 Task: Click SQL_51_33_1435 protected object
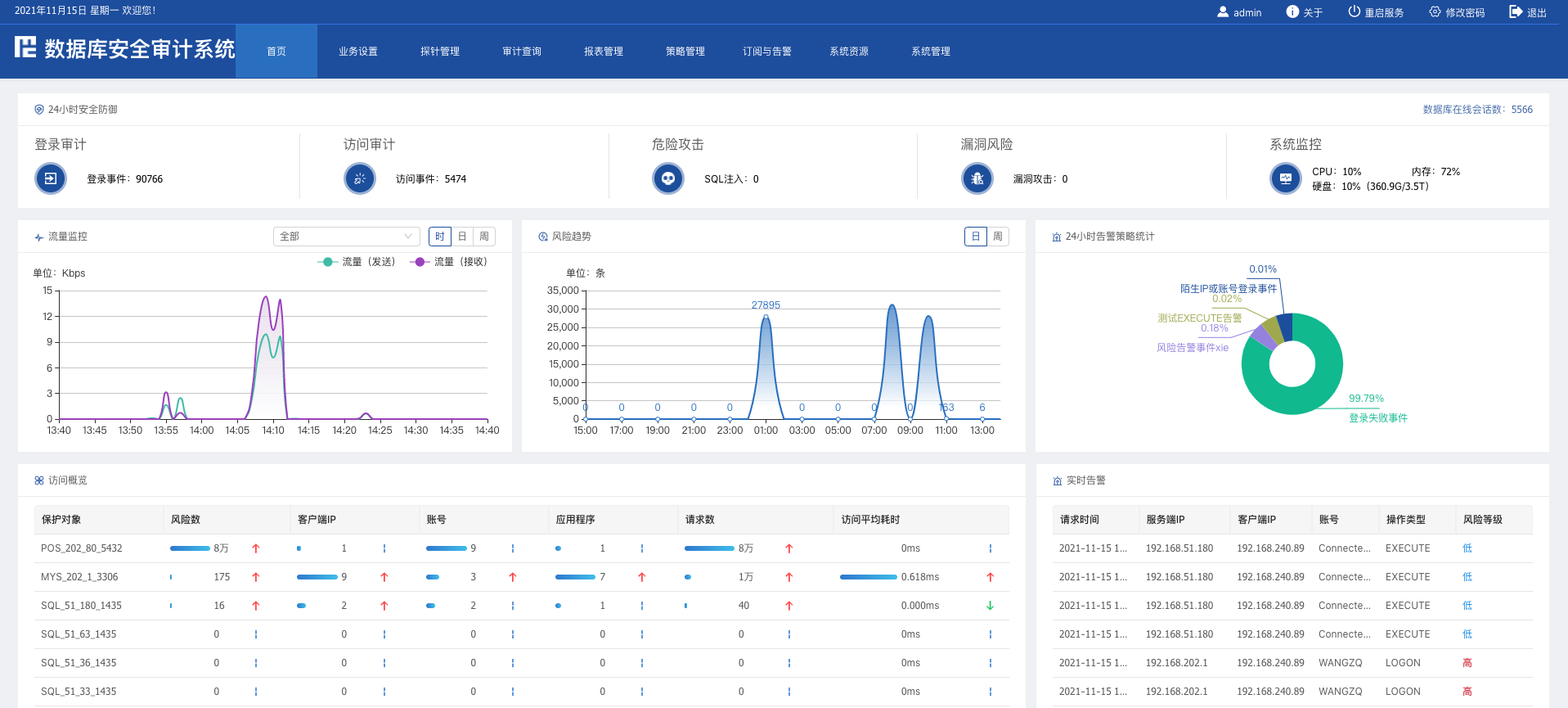pos(79,692)
